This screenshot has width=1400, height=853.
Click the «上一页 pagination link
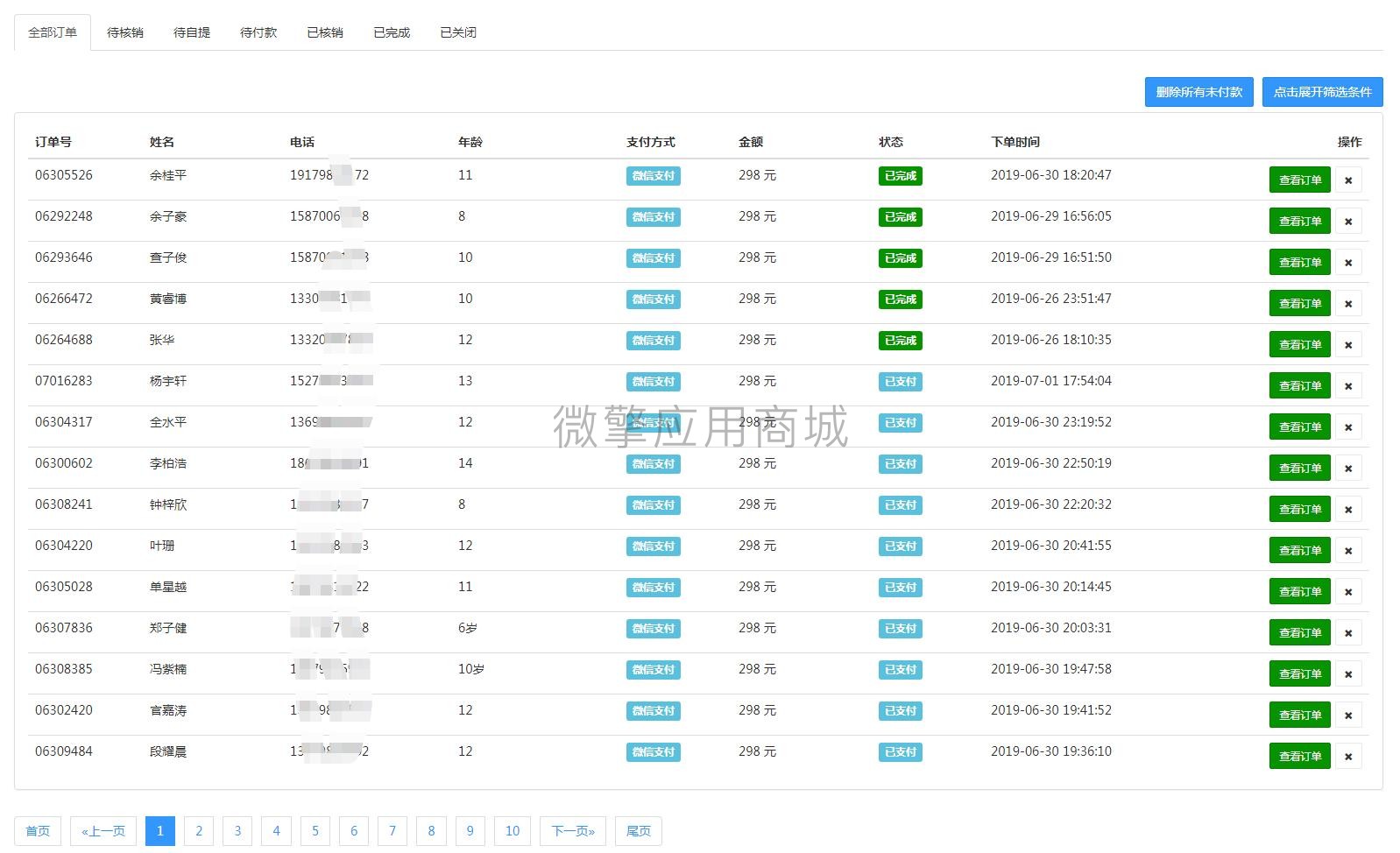pyautogui.click(x=103, y=831)
